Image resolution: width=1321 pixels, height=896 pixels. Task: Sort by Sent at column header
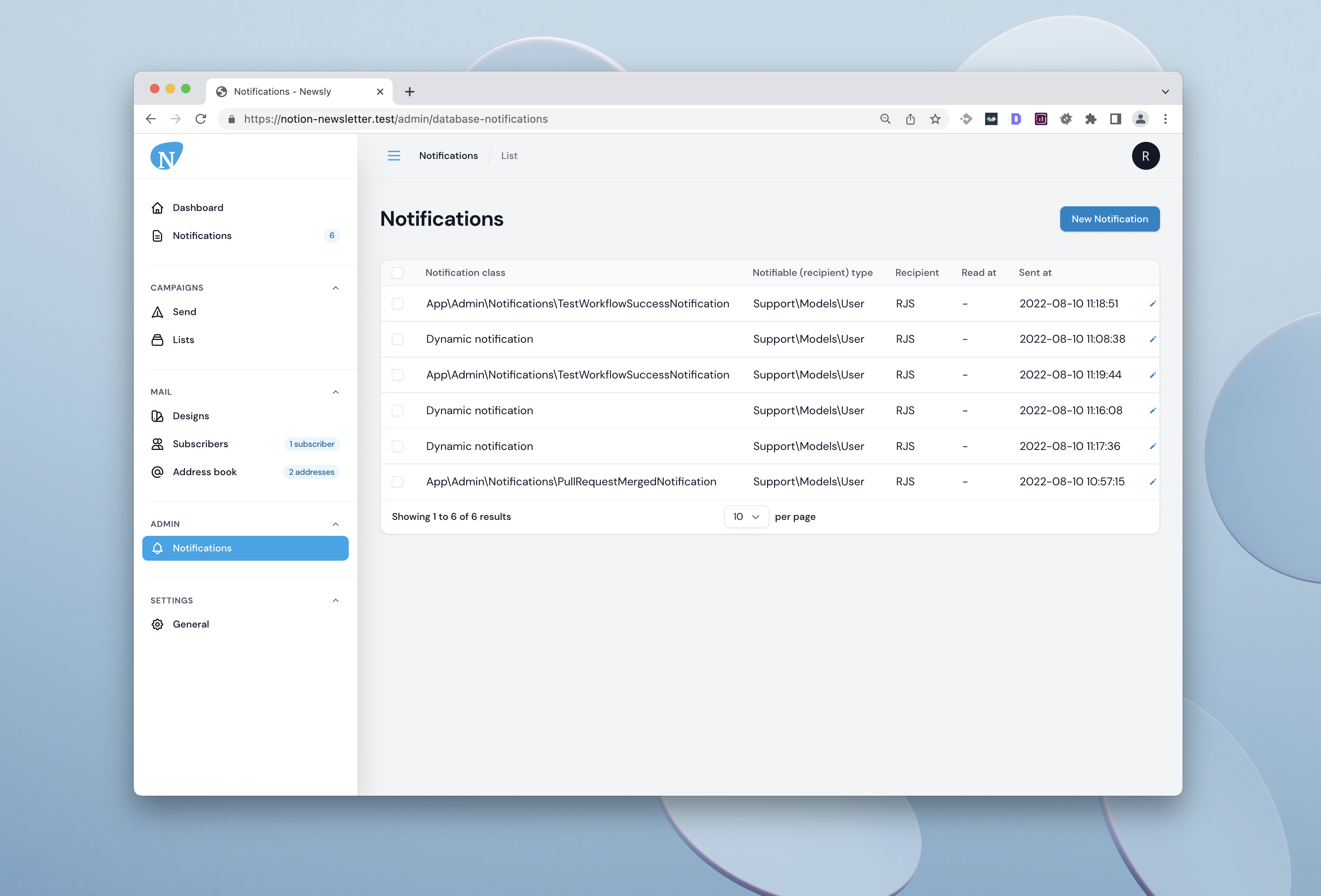(x=1034, y=273)
